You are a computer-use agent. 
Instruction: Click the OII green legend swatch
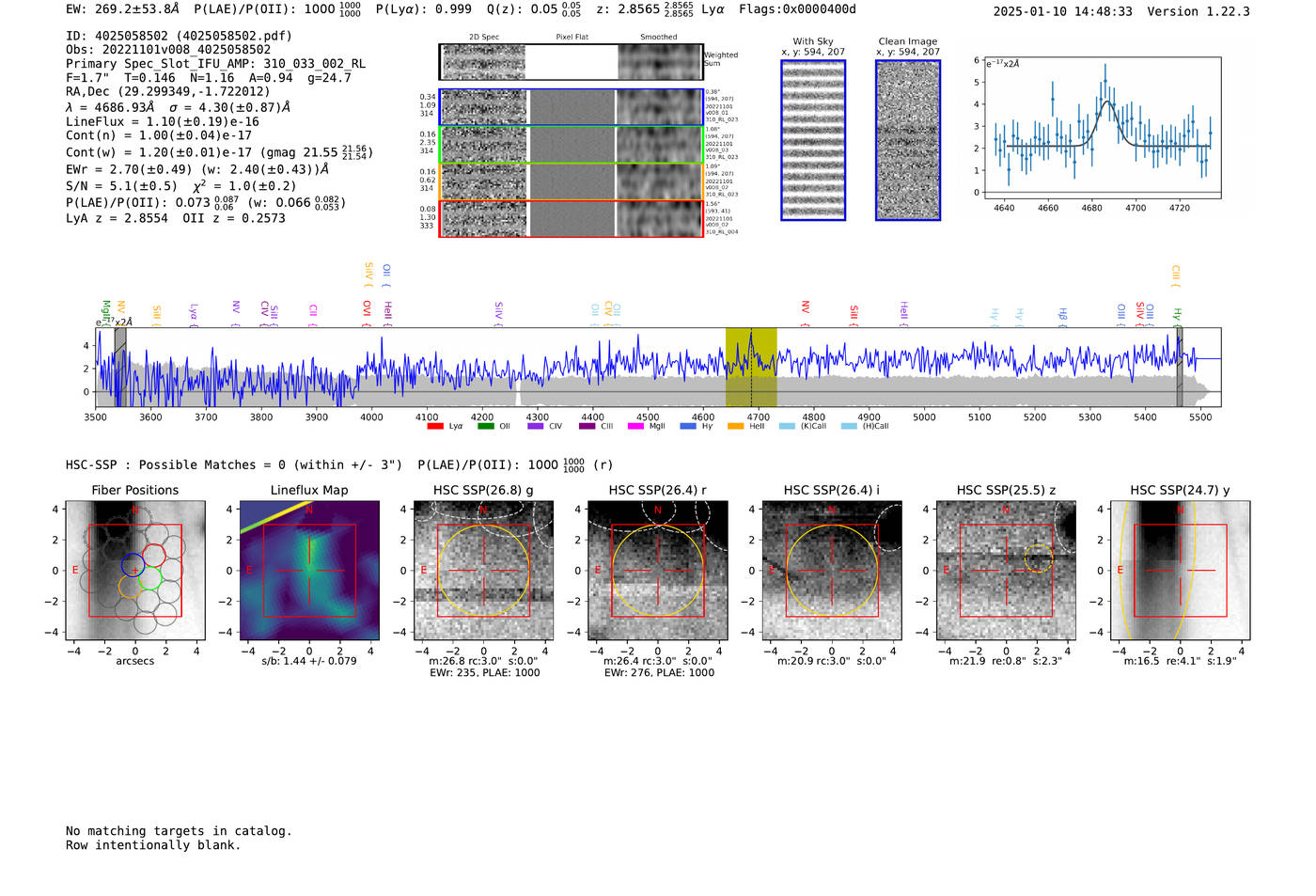point(485,426)
